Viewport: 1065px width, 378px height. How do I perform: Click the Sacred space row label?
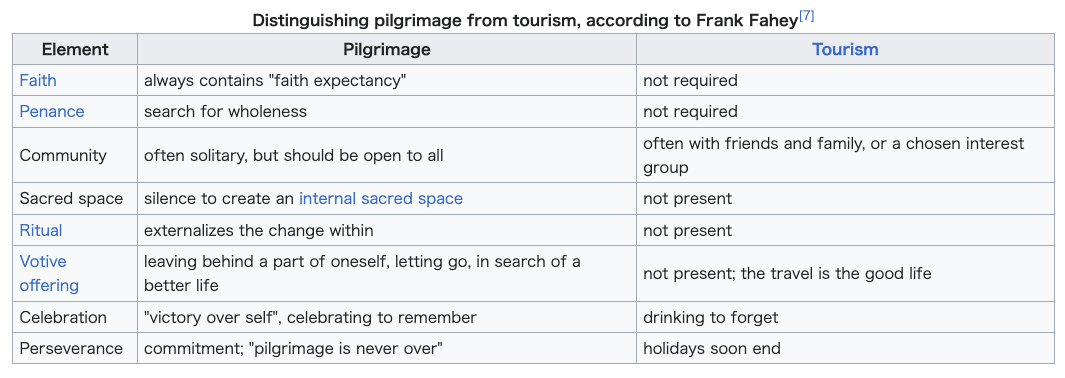(x=71, y=199)
